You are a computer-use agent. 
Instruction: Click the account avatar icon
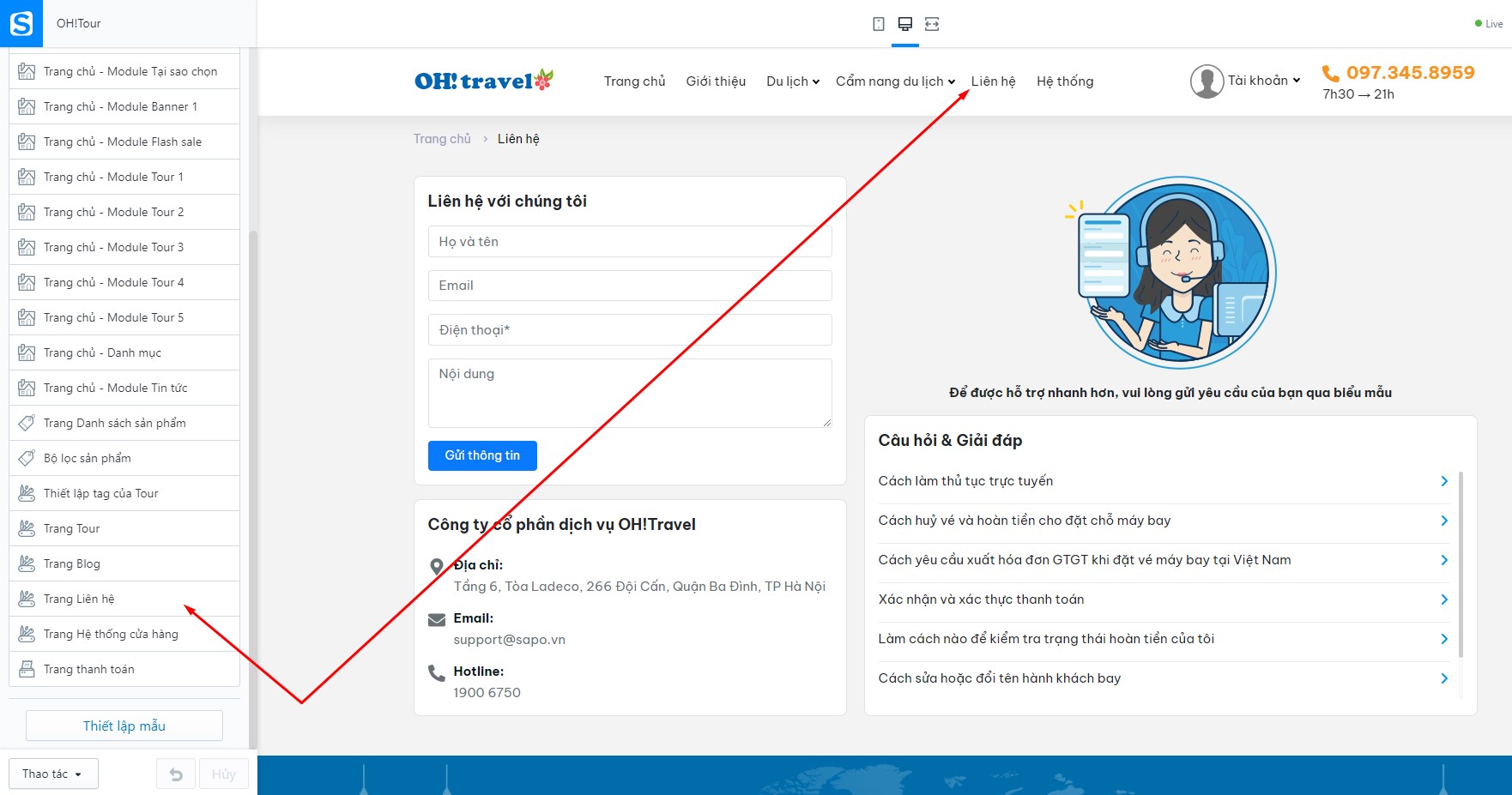(1207, 81)
